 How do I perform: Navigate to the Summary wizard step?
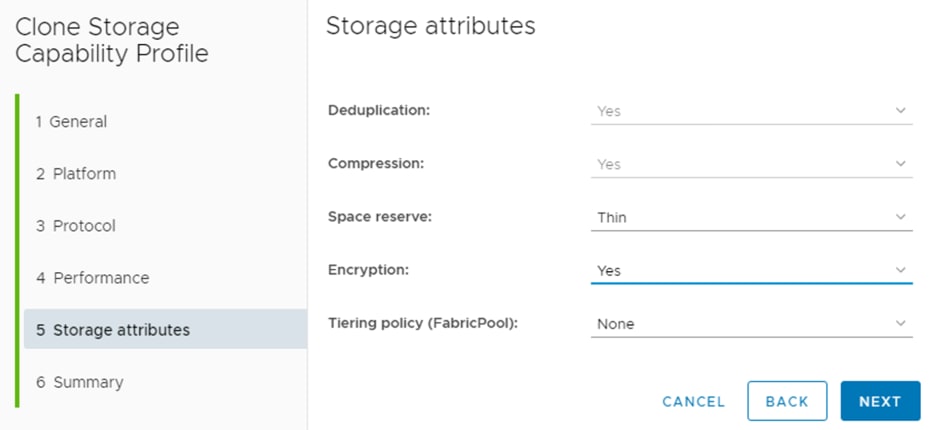tap(79, 382)
